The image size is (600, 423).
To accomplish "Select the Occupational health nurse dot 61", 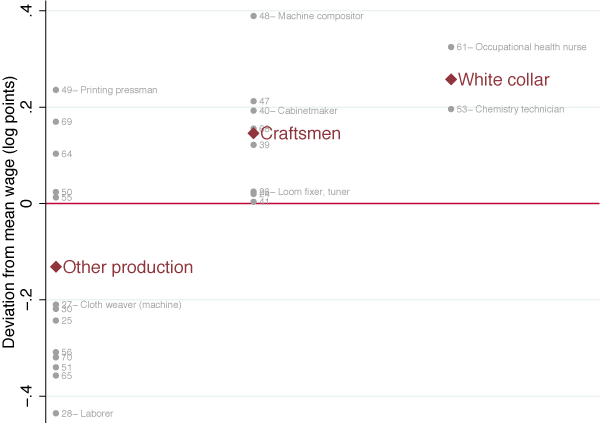I will [451, 47].
